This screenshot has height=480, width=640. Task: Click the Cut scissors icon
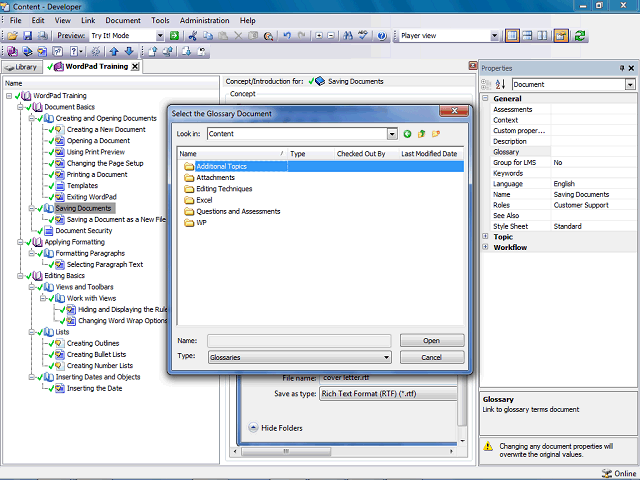tap(193, 36)
